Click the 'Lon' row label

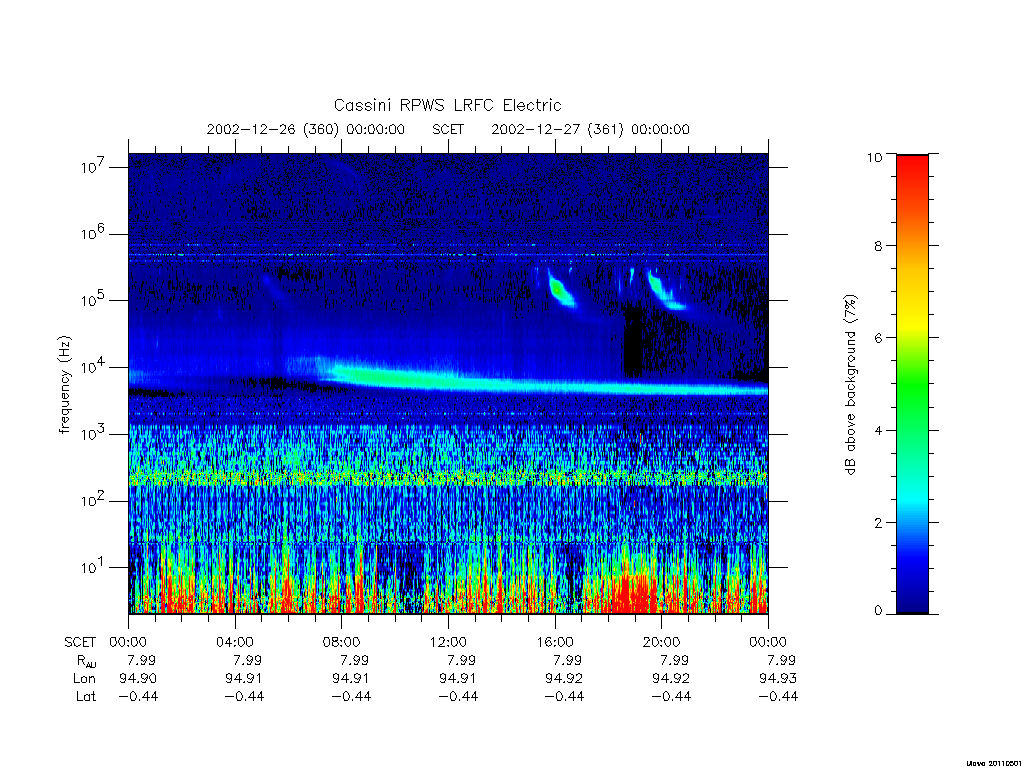pos(84,679)
